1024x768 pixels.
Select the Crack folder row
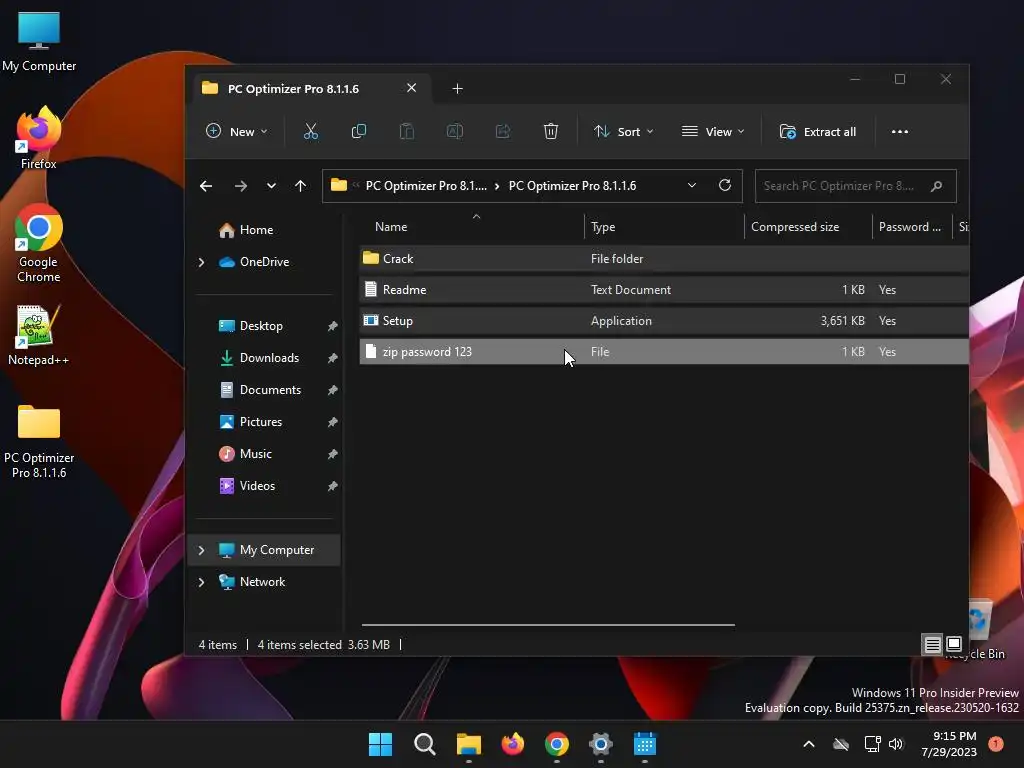(x=664, y=259)
